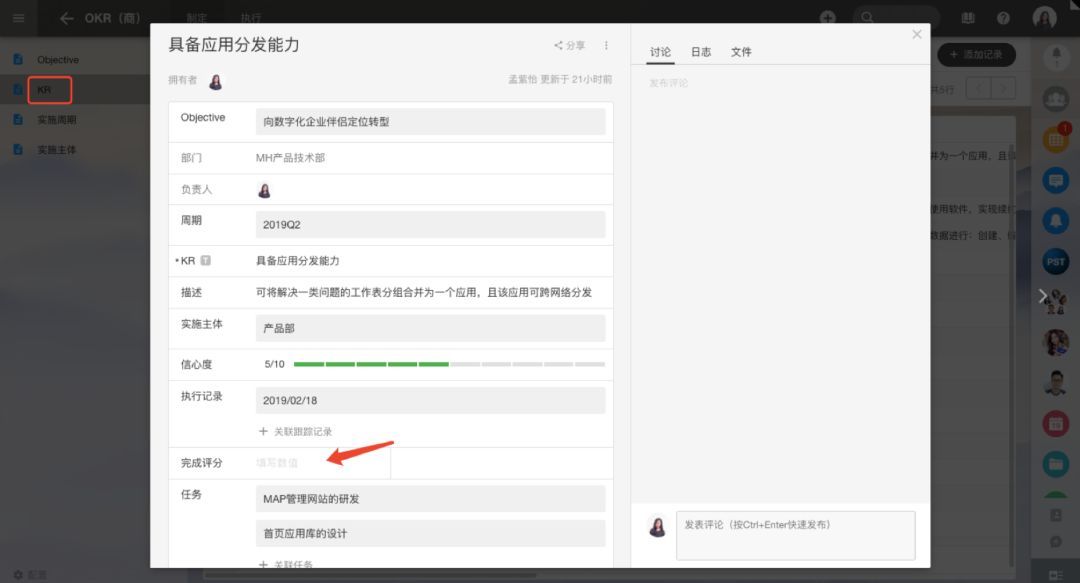This screenshot has height=583, width=1080.
Task: Click the 部门 value MH产品技术部
Action: coord(290,158)
